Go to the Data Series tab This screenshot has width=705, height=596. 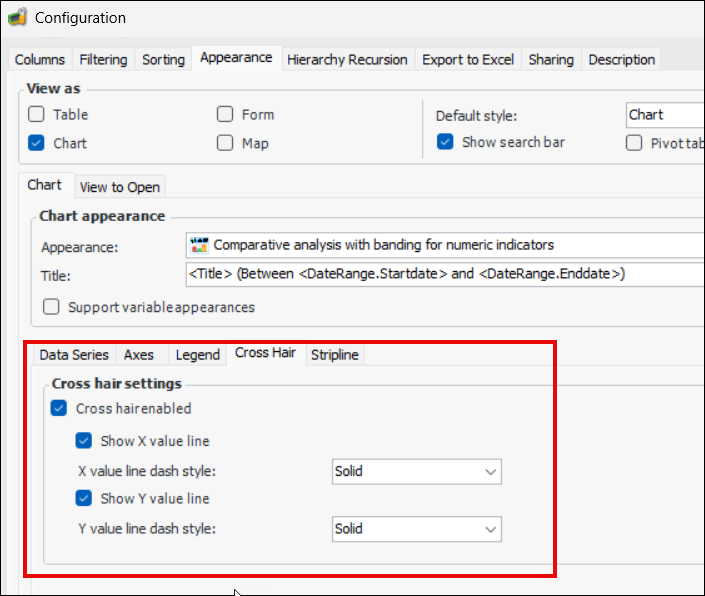point(74,355)
